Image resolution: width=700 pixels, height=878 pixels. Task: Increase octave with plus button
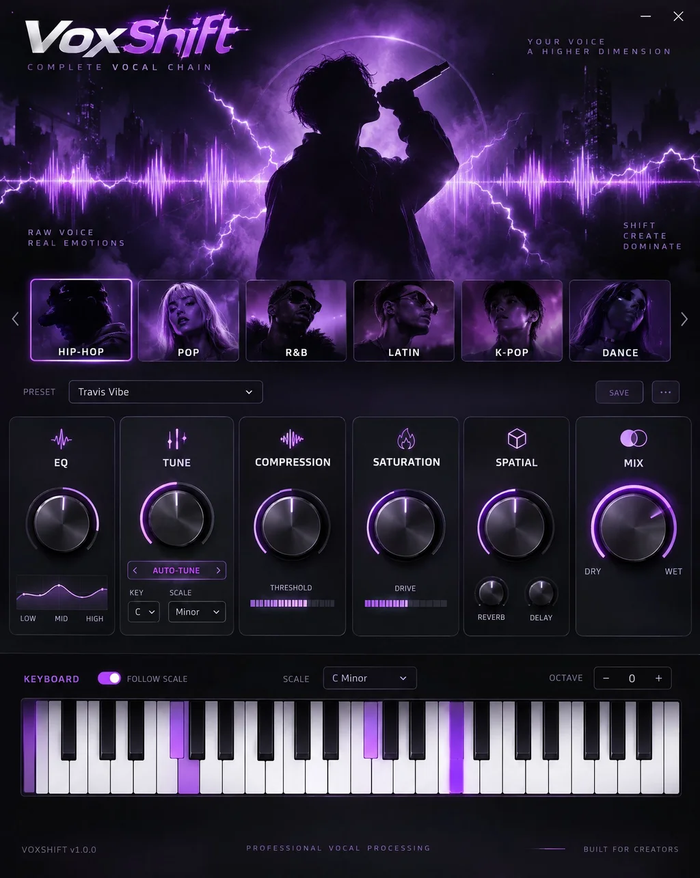click(x=659, y=678)
